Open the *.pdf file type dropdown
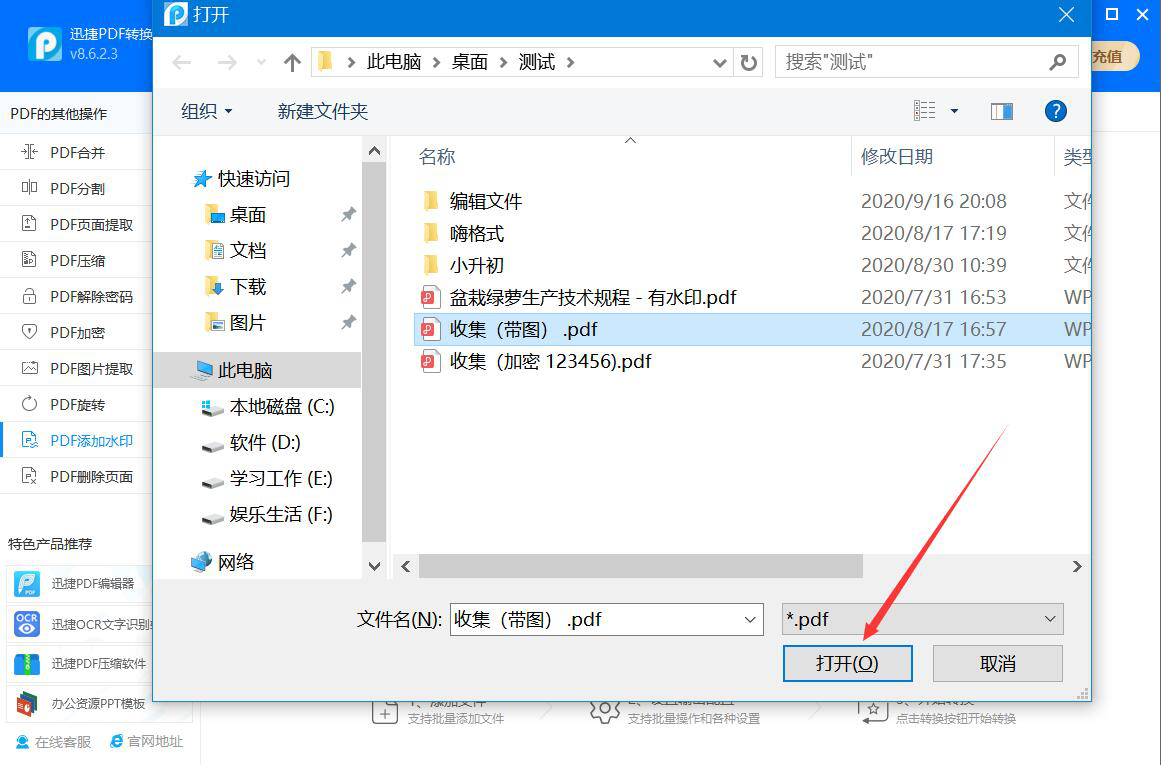Screen dimensions: 1161x765 923,619
